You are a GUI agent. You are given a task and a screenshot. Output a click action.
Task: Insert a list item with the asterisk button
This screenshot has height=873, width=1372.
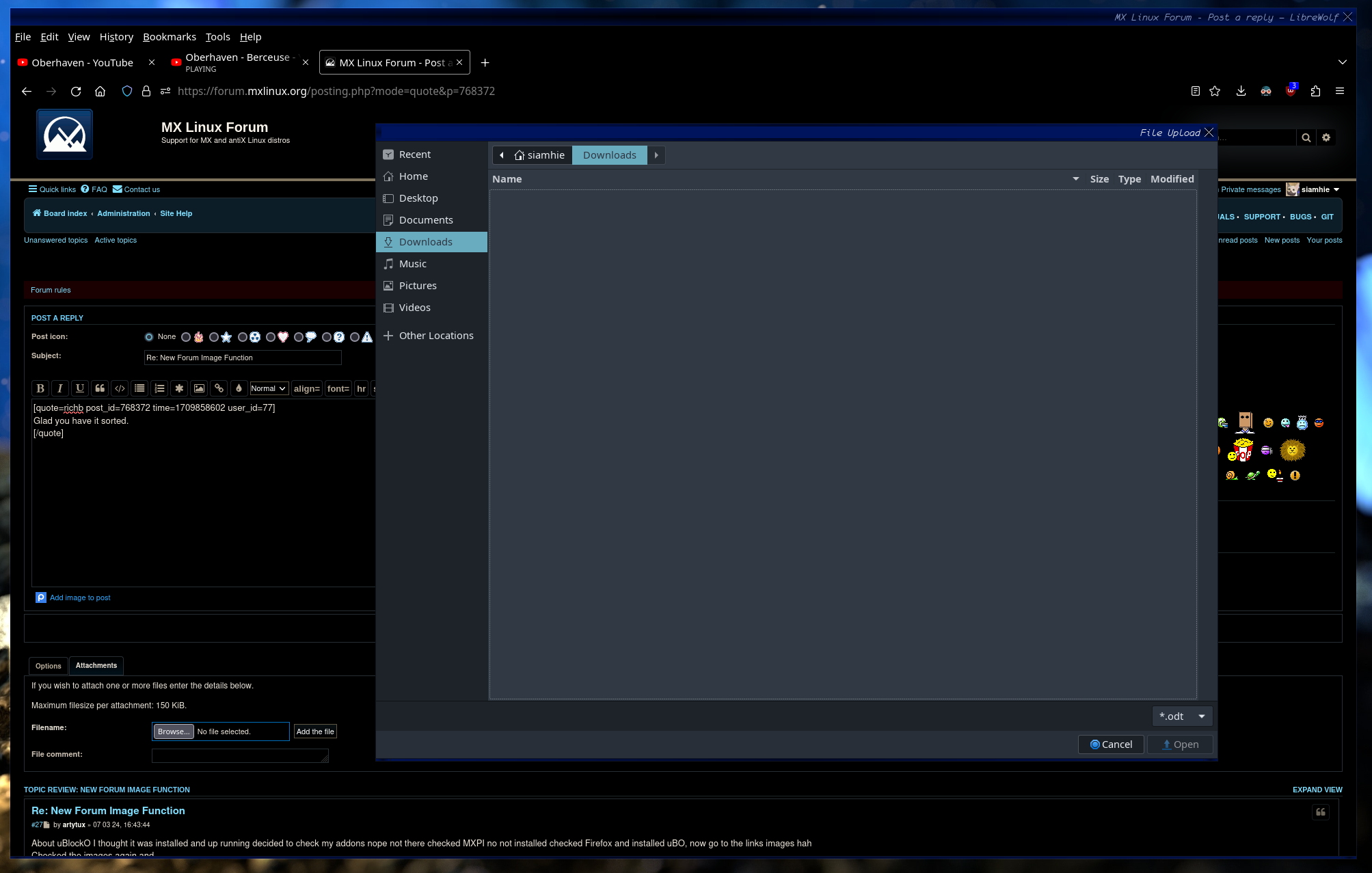click(x=179, y=388)
